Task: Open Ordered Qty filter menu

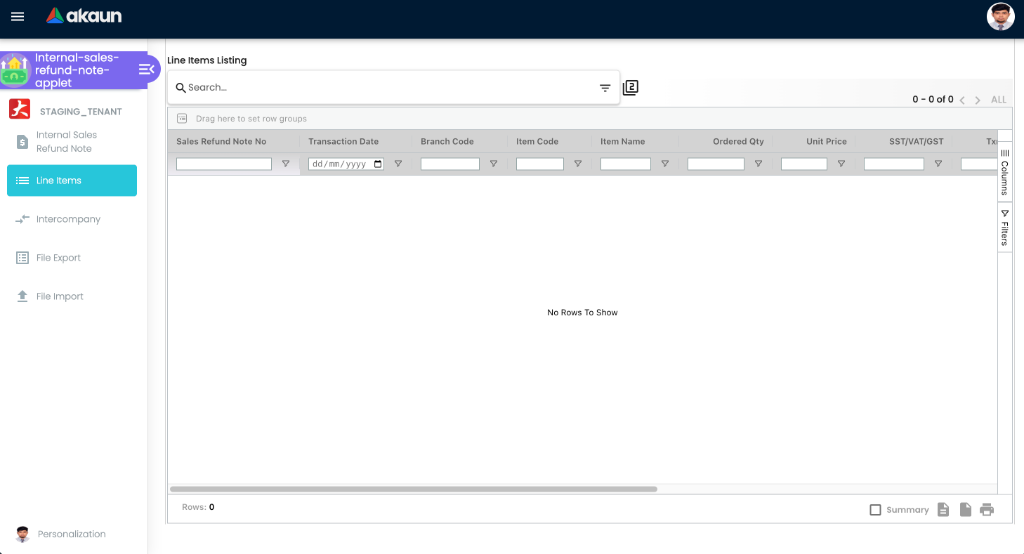Action: point(758,164)
